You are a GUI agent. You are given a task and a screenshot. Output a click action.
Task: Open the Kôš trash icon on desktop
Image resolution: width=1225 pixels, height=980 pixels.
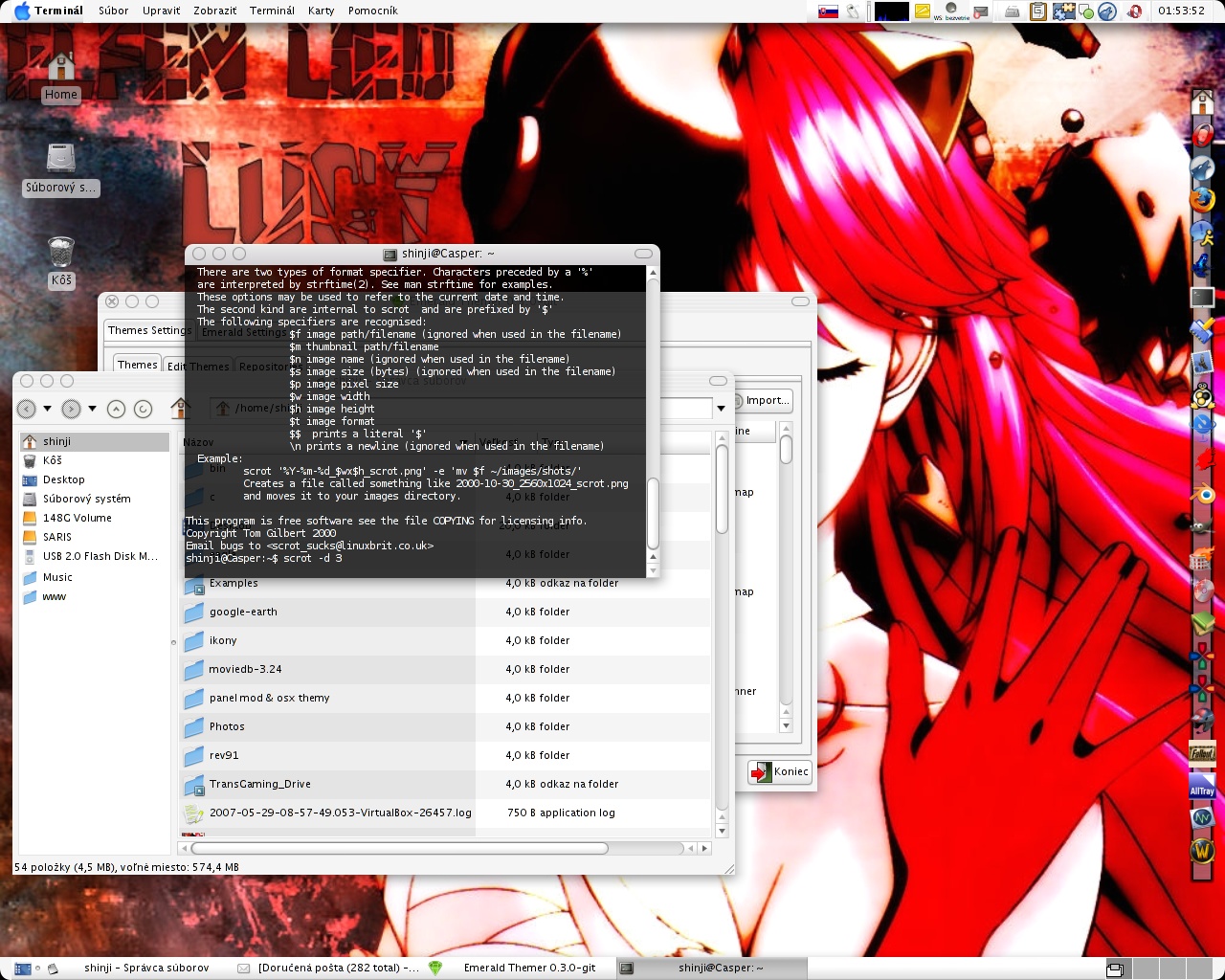pyautogui.click(x=60, y=261)
